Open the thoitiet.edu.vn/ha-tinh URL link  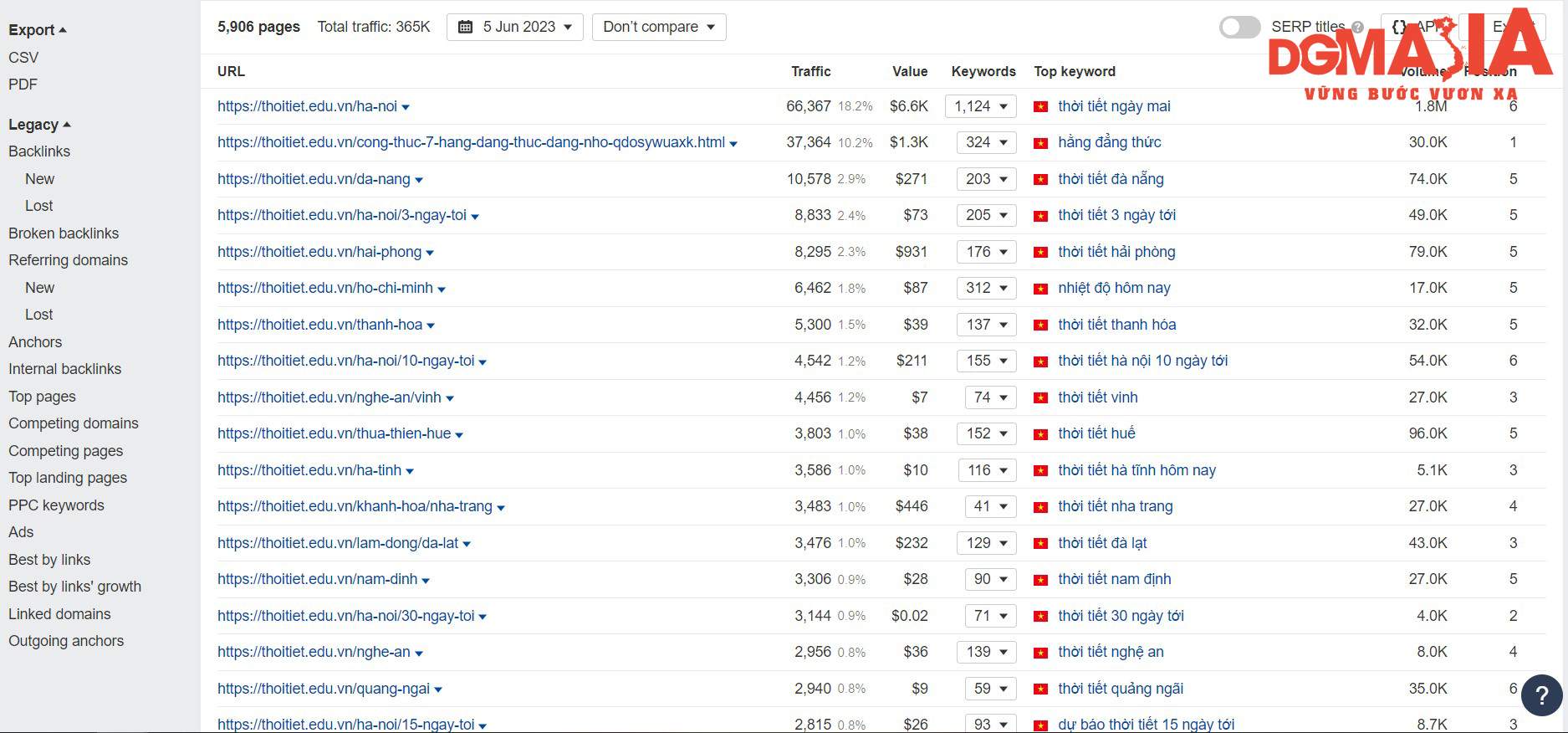click(309, 470)
